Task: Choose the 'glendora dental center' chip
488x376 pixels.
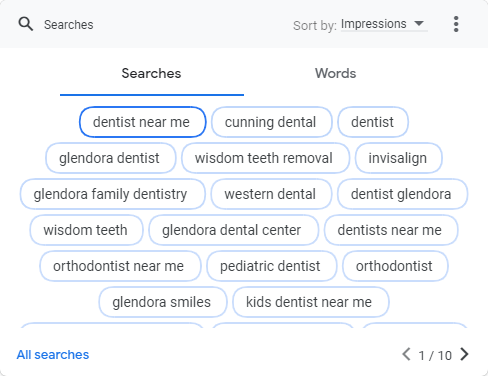Action: 233,230
